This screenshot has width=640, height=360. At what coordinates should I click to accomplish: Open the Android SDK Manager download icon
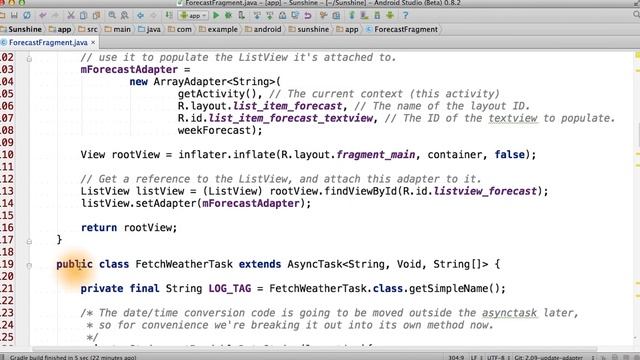pyautogui.click(x=390, y=16)
